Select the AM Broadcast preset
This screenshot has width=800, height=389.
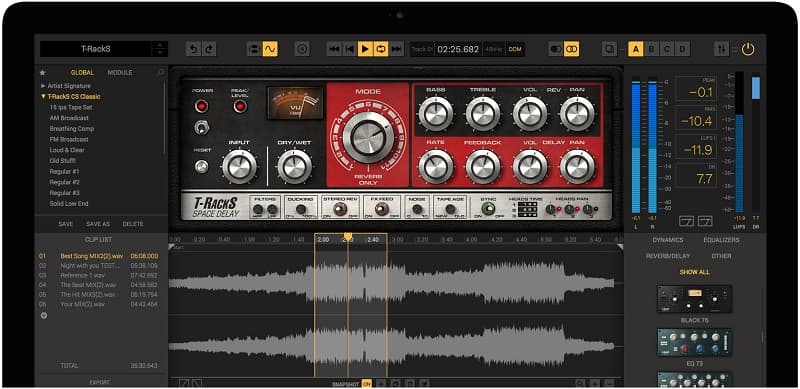[69, 118]
